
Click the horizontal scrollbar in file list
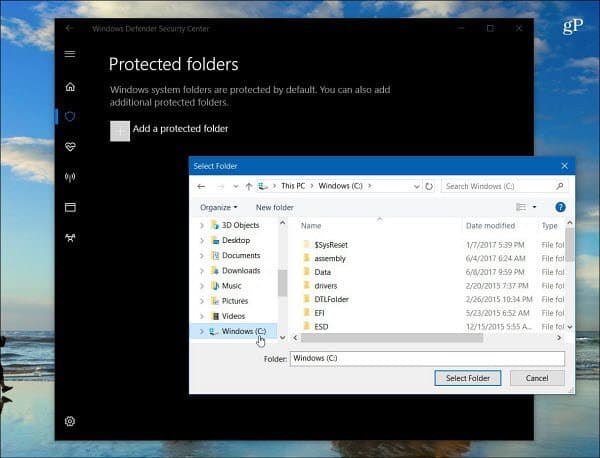tap(391, 338)
